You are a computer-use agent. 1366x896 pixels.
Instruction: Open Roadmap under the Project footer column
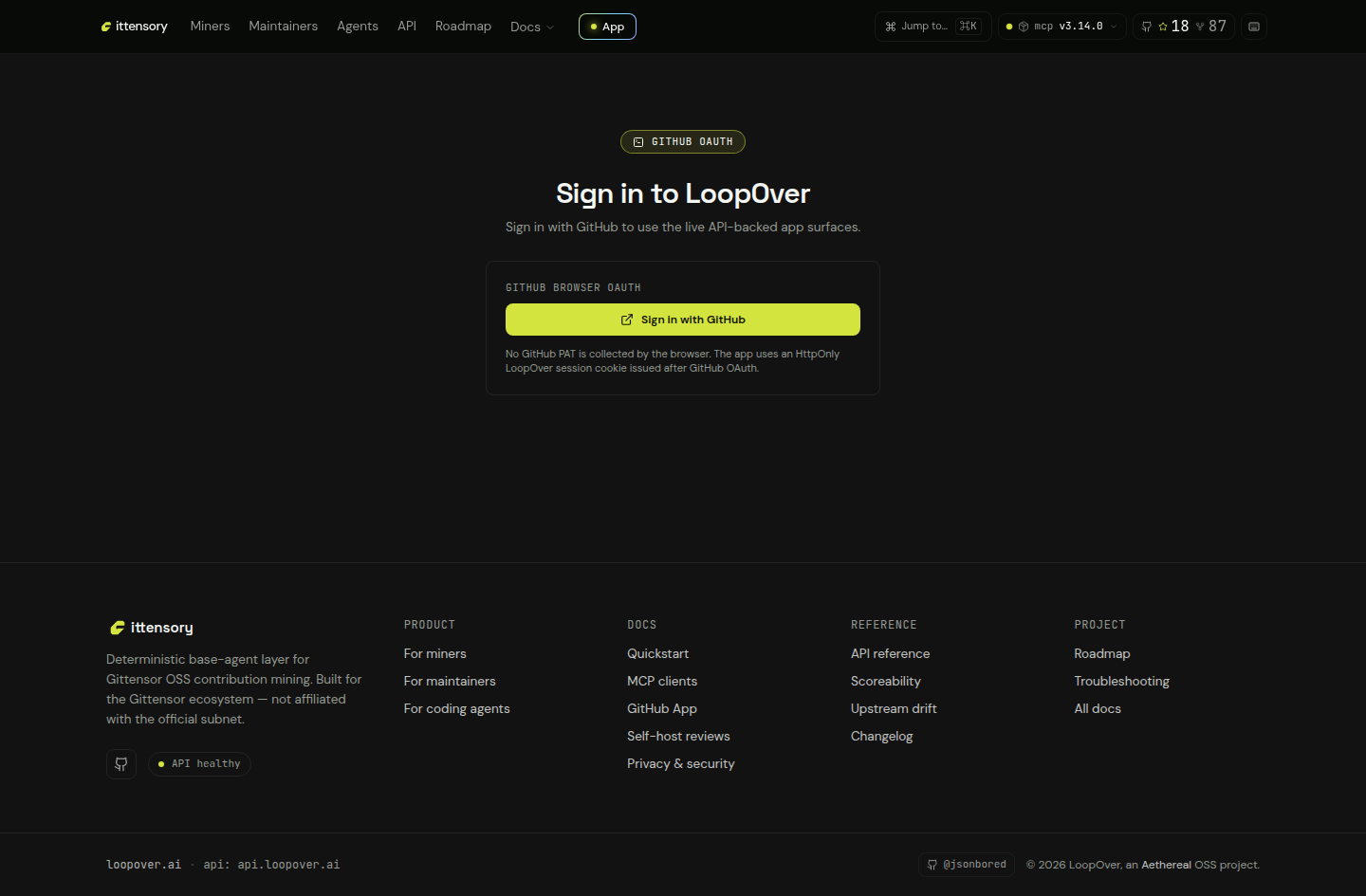click(x=1102, y=654)
